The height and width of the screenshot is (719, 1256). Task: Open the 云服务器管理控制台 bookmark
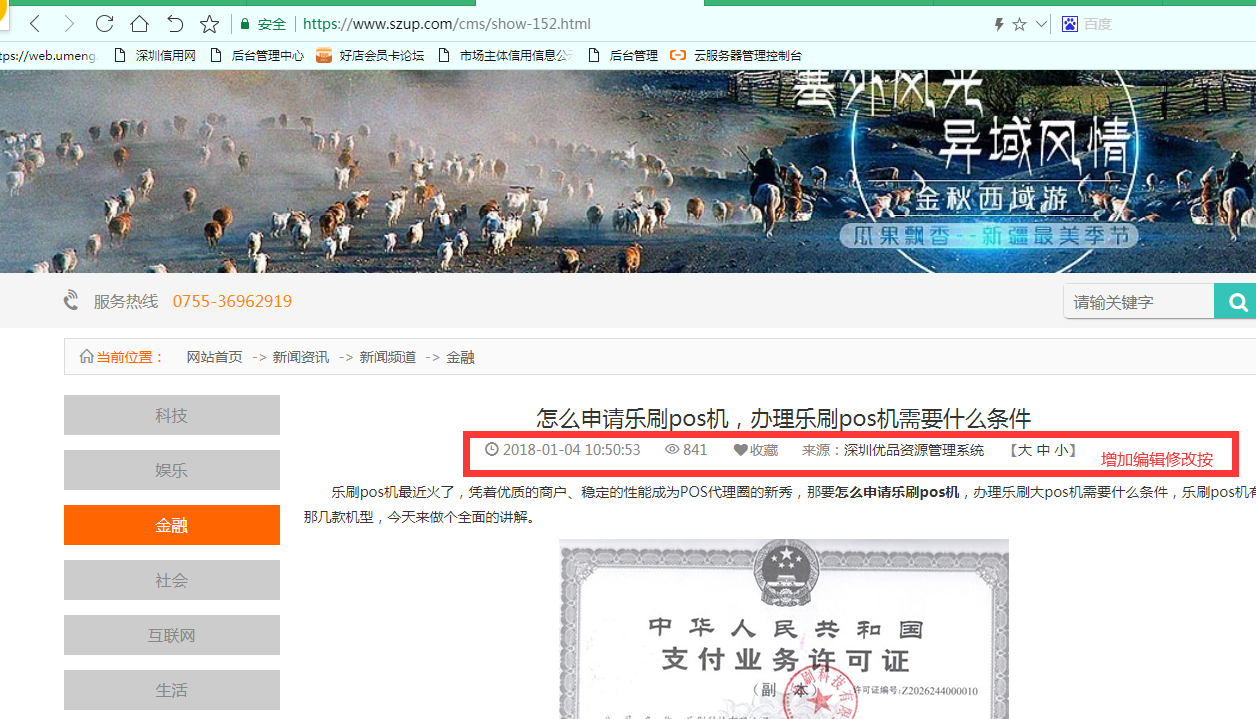point(736,56)
